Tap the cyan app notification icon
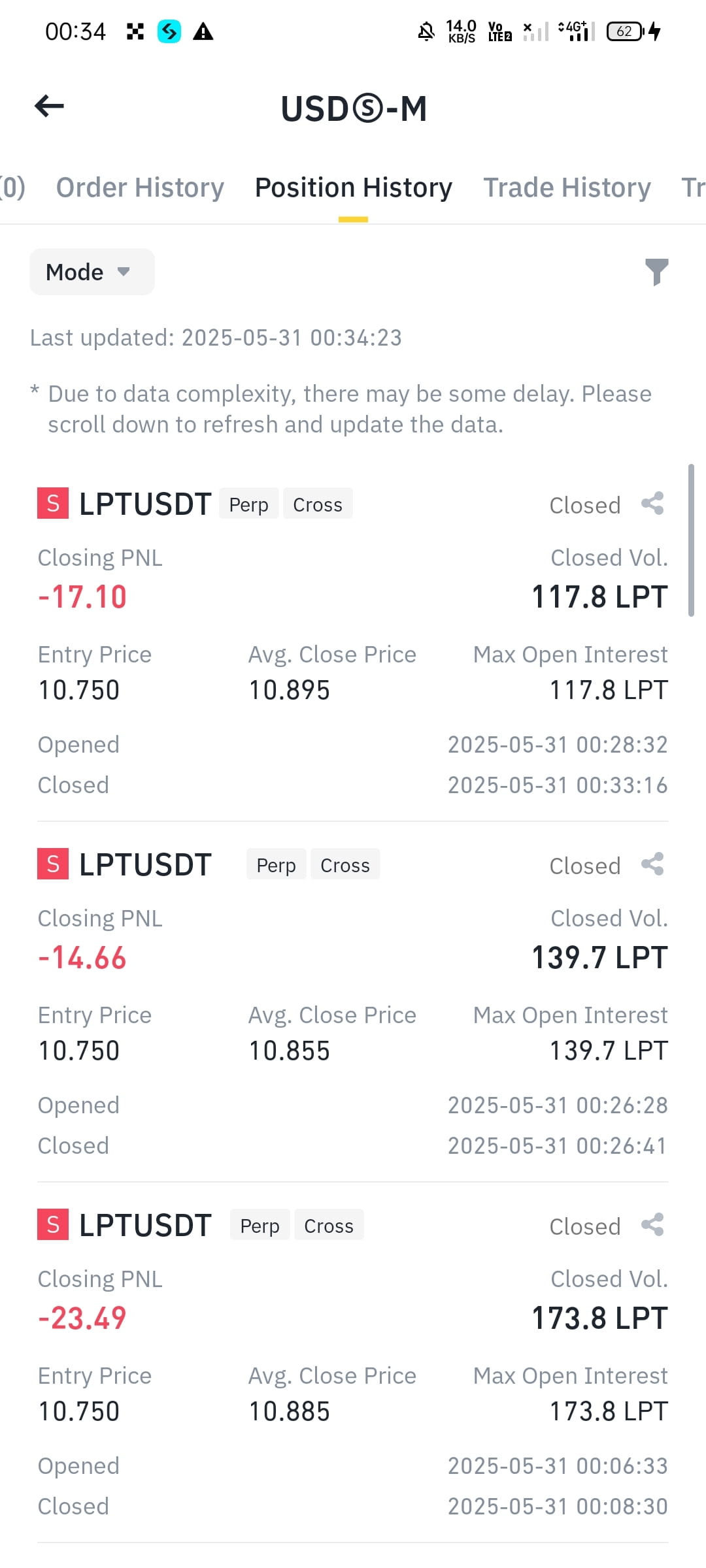Screen dimensions: 706x1568 tap(169, 31)
